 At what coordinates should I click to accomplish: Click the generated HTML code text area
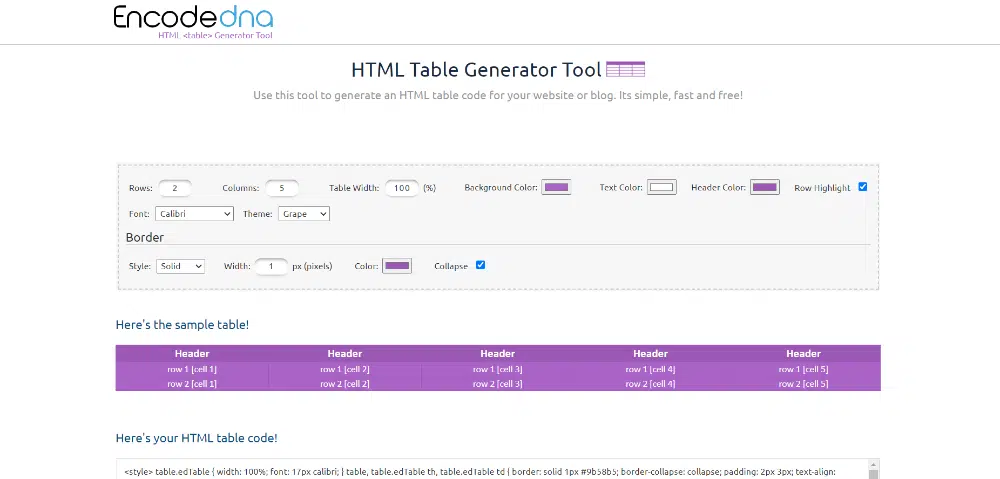pyautogui.click(x=490, y=470)
